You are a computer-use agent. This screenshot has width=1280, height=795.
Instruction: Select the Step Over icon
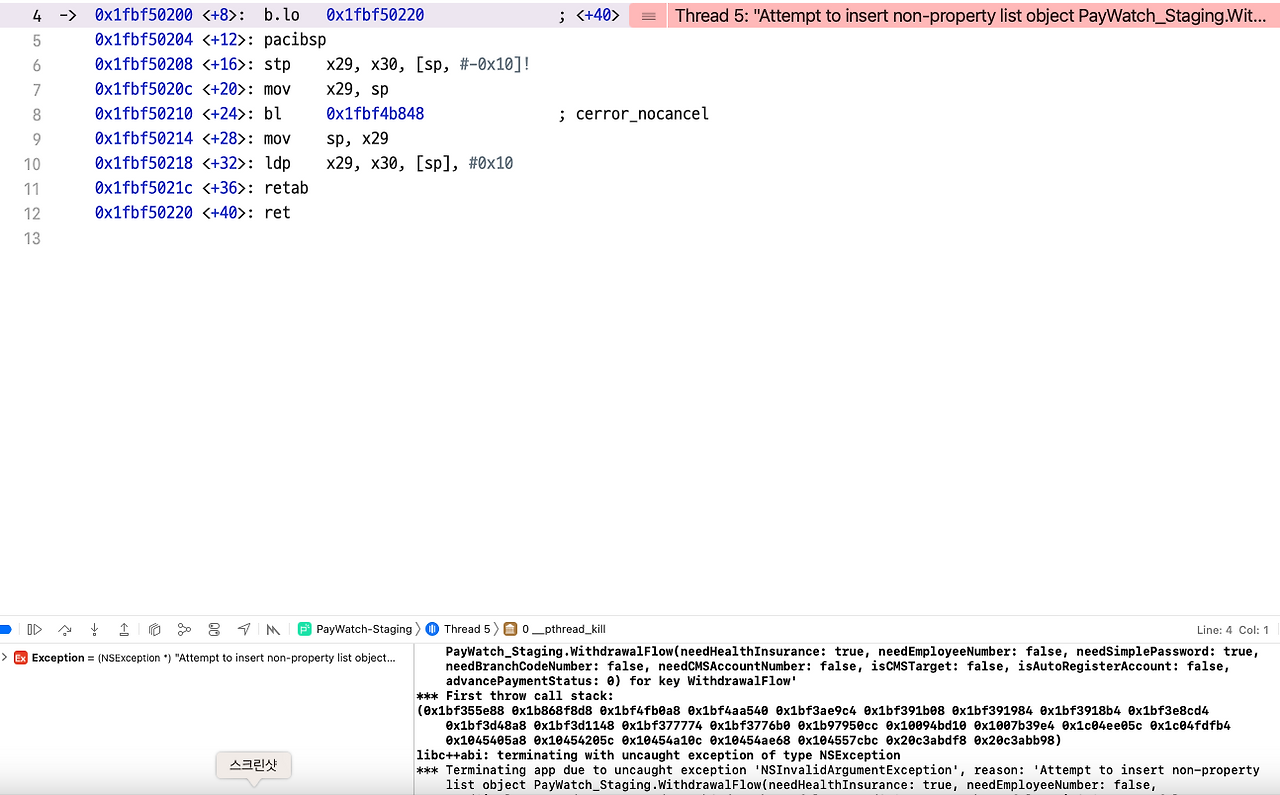tap(64, 629)
